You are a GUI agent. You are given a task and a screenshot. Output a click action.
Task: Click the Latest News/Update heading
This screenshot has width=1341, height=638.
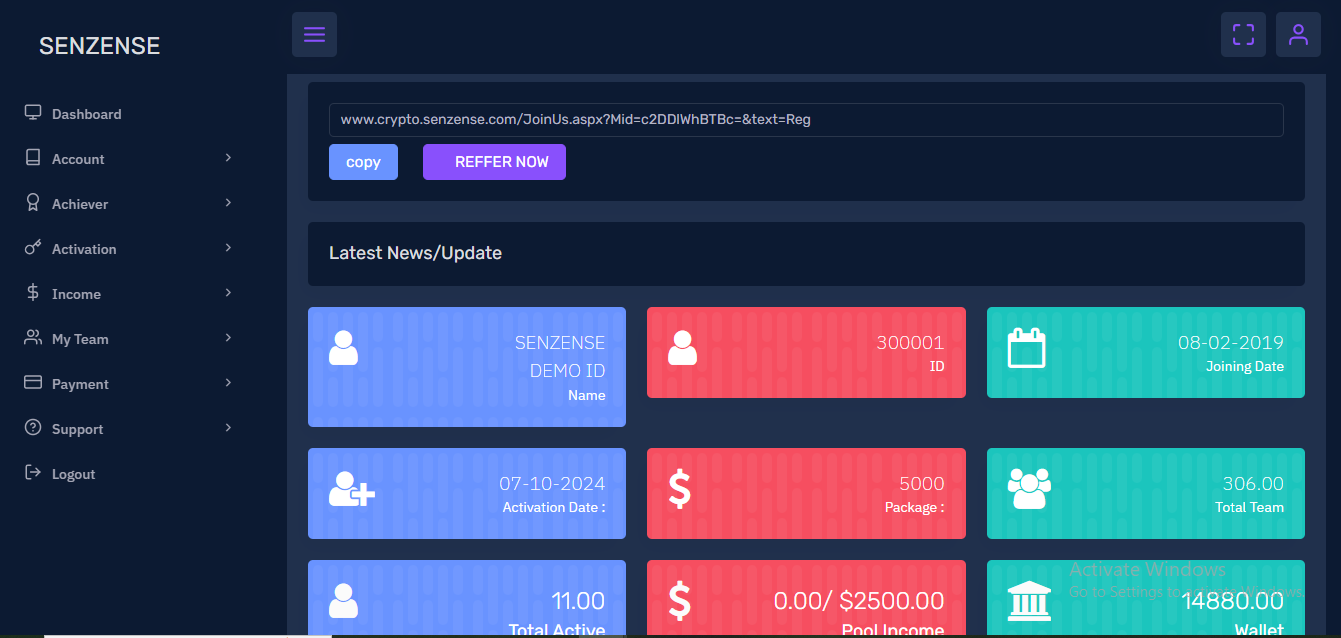[x=415, y=253]
